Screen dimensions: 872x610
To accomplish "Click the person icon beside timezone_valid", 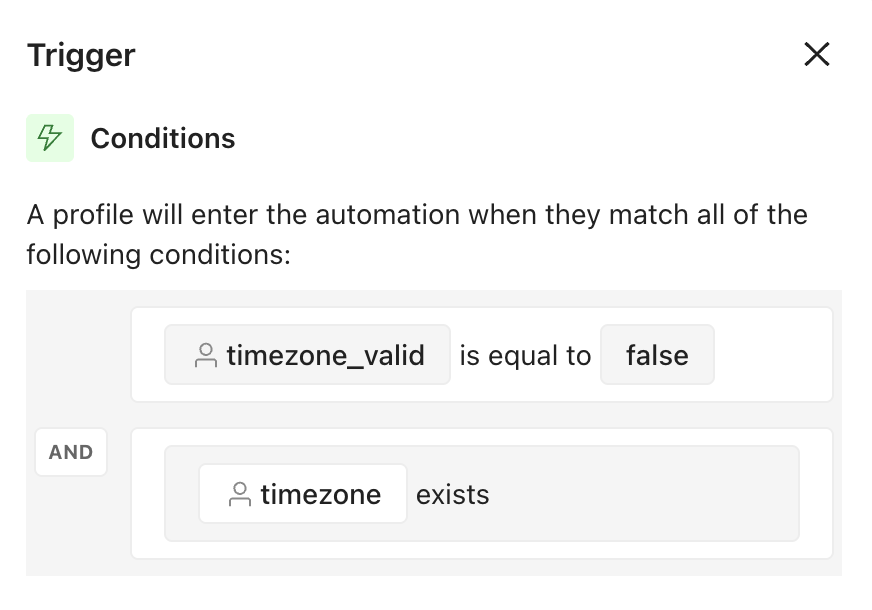I will [206, 355].
